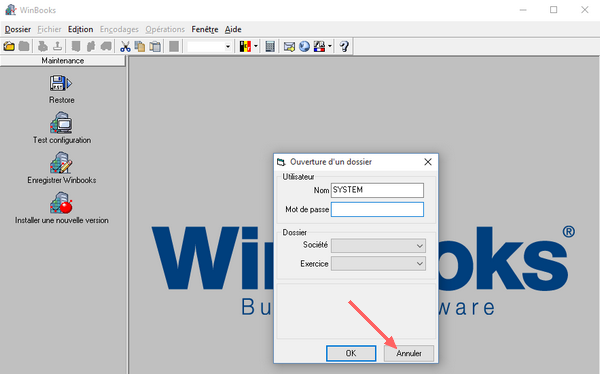This screenshot has width=600, height=374.
Task: Click the envelope mail icon
Action: [x=289, y=47]
